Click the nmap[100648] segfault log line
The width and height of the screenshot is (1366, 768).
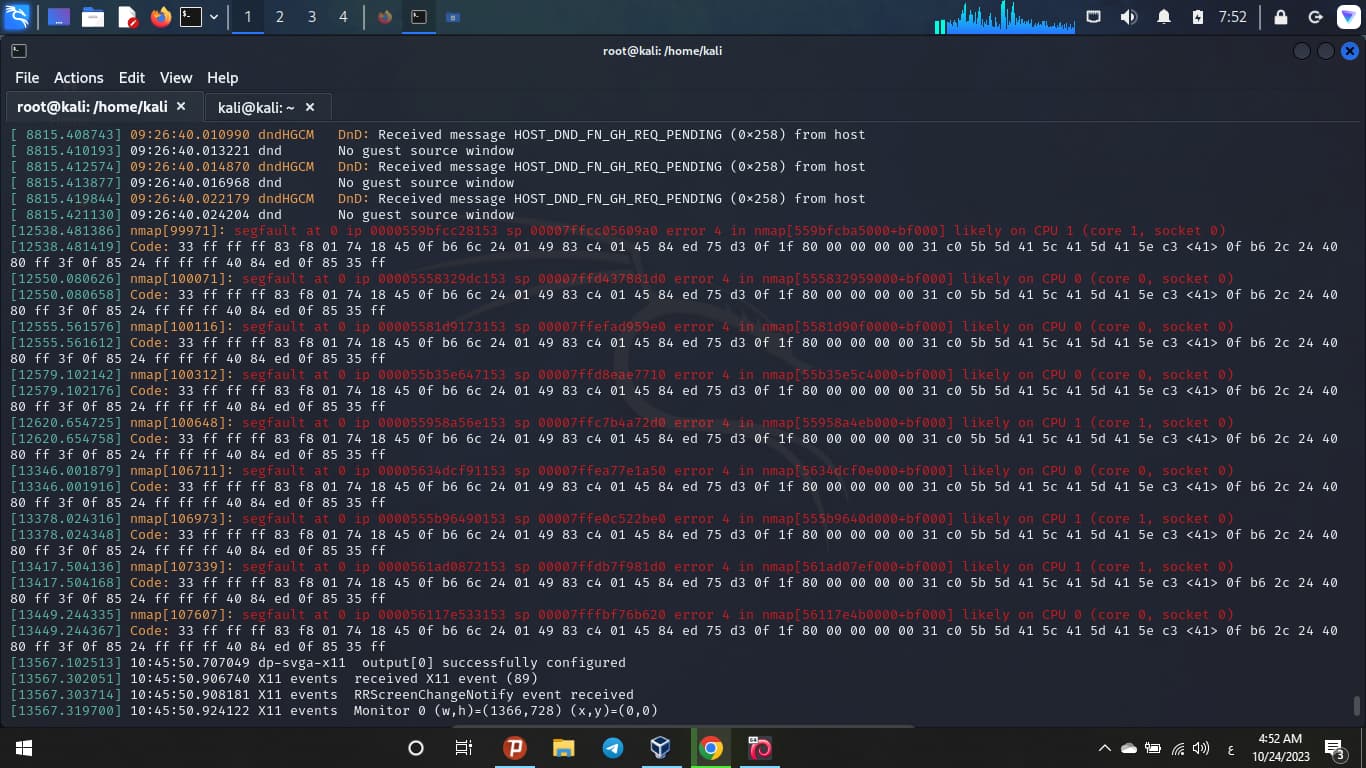tap(622, 423)
